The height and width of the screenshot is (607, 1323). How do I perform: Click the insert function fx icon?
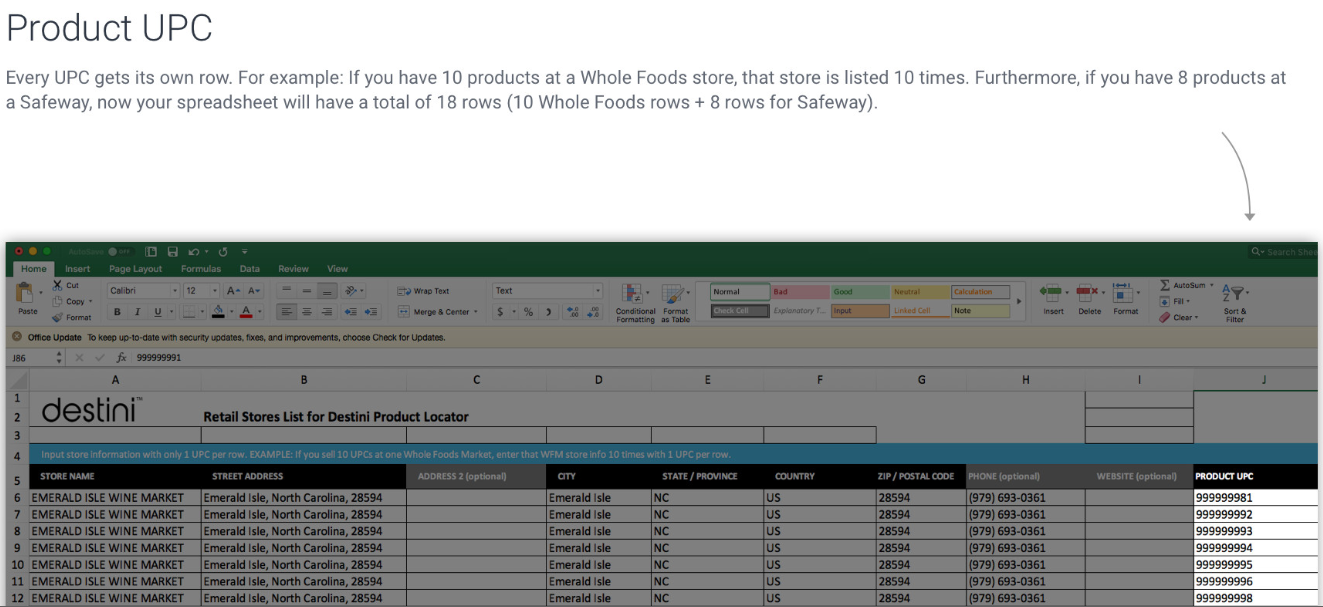pyautogui.click(x=122, y=357)
